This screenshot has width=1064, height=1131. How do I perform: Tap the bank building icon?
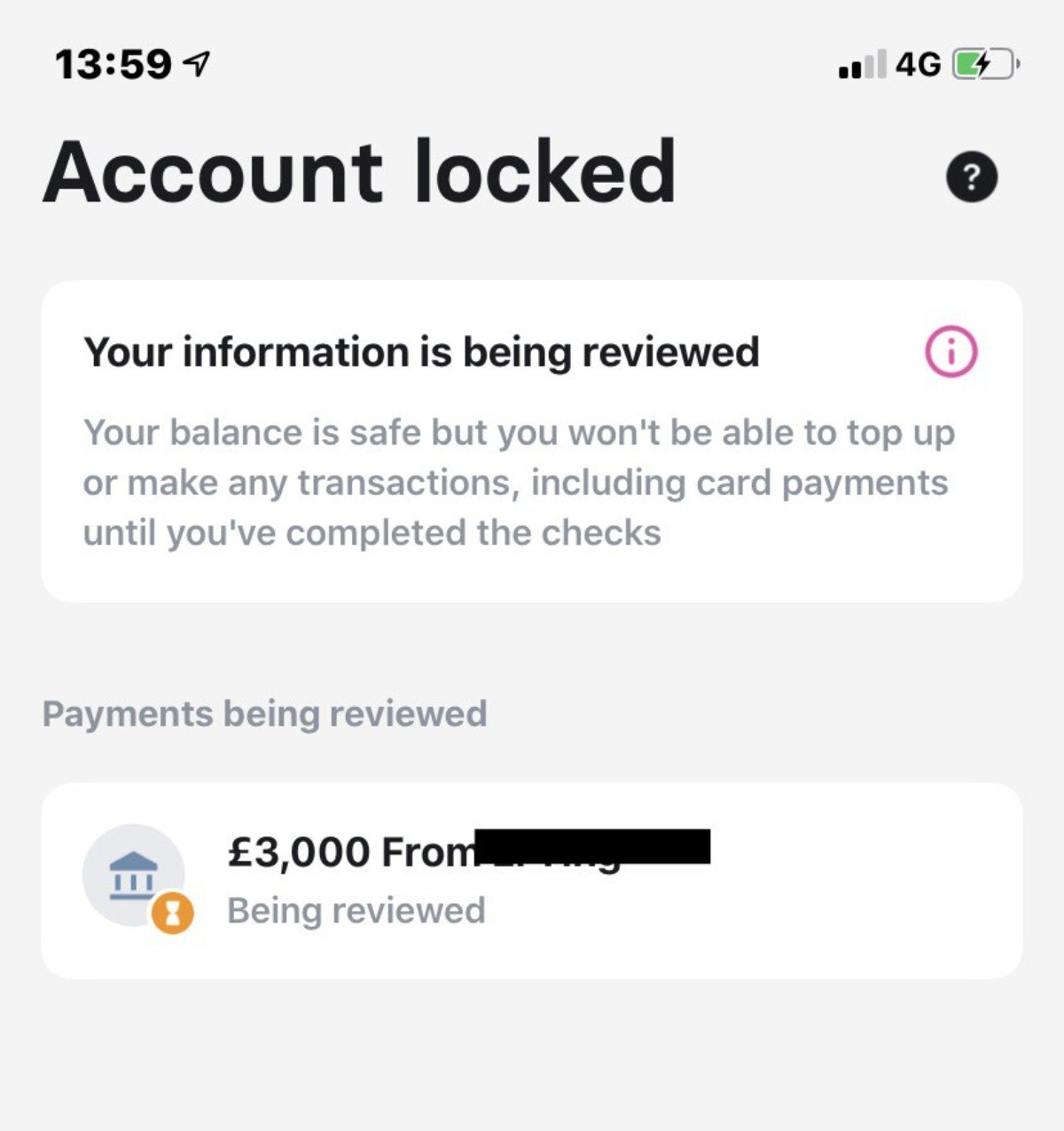pos(133,874)
